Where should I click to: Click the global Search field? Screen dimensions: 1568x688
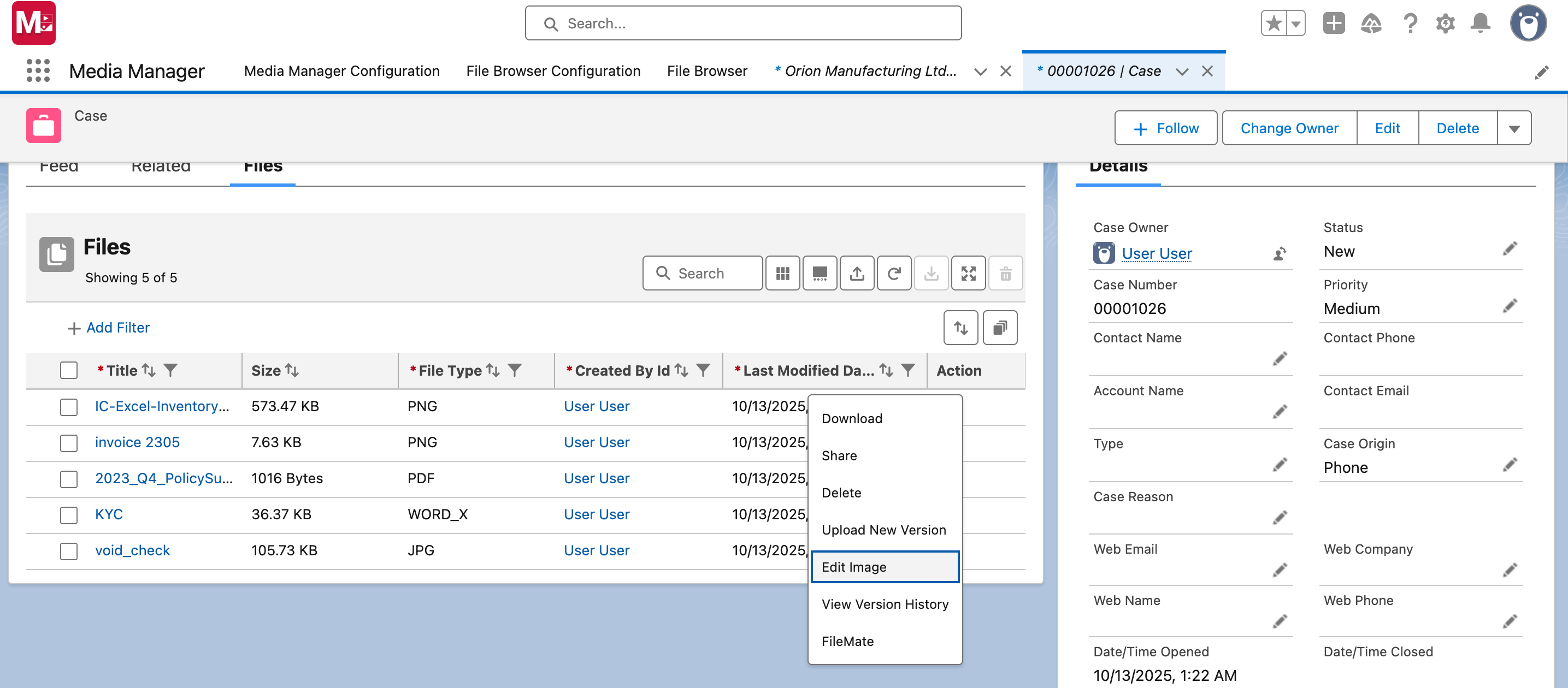(742, 23)
